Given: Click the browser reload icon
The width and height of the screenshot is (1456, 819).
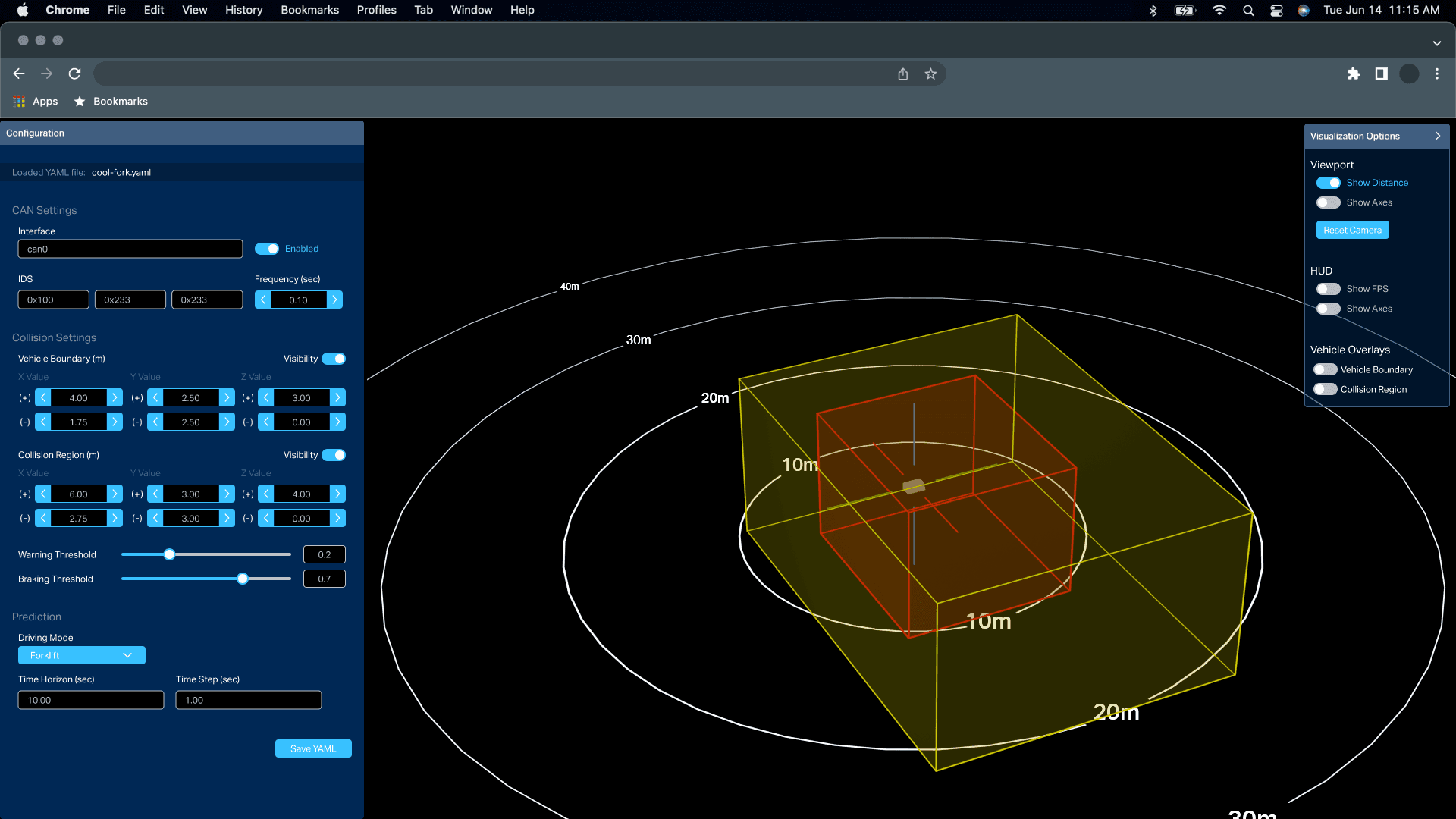Looking at the screenshot, I should pos(74,74).
